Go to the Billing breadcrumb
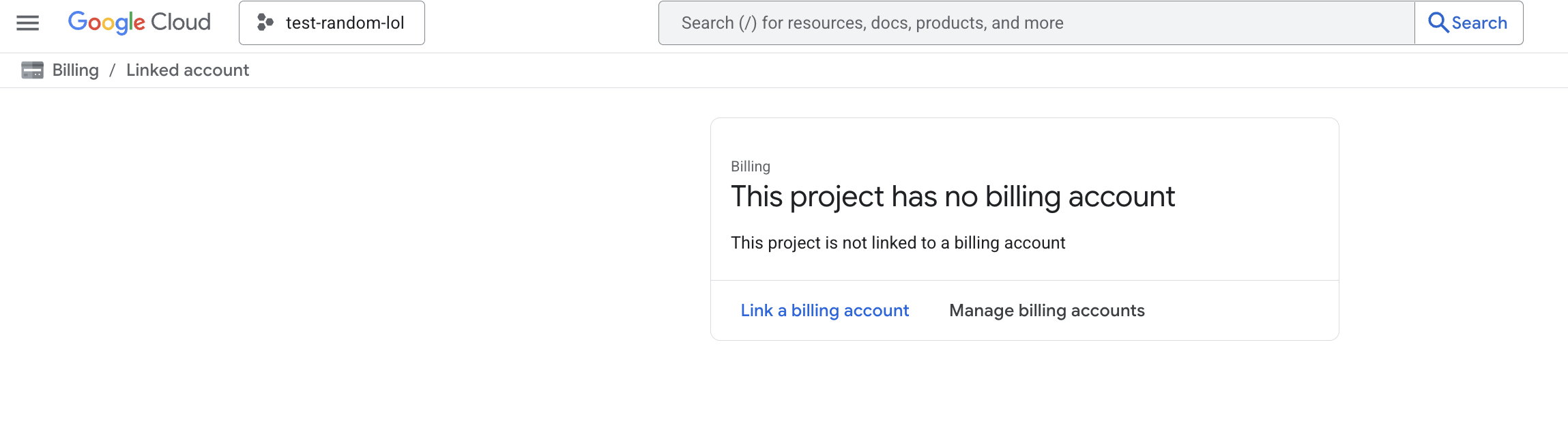This screenshot has width=1568, height=448. click(x=76, y=70)
